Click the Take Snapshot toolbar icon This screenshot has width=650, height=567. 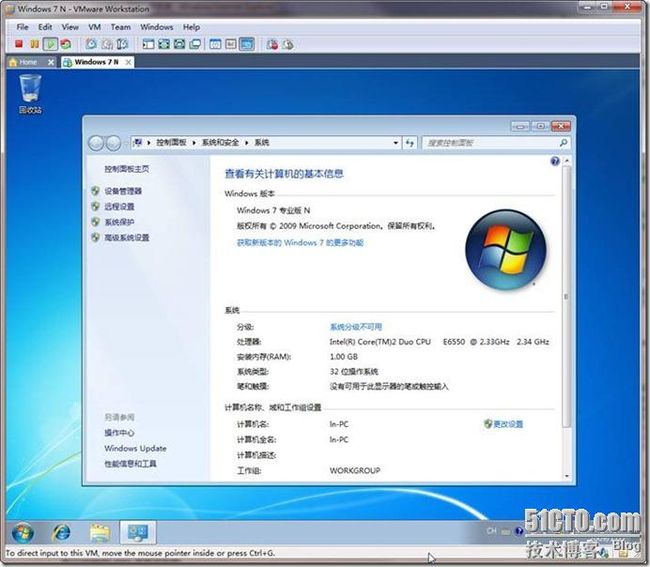(x=91, y=44)
